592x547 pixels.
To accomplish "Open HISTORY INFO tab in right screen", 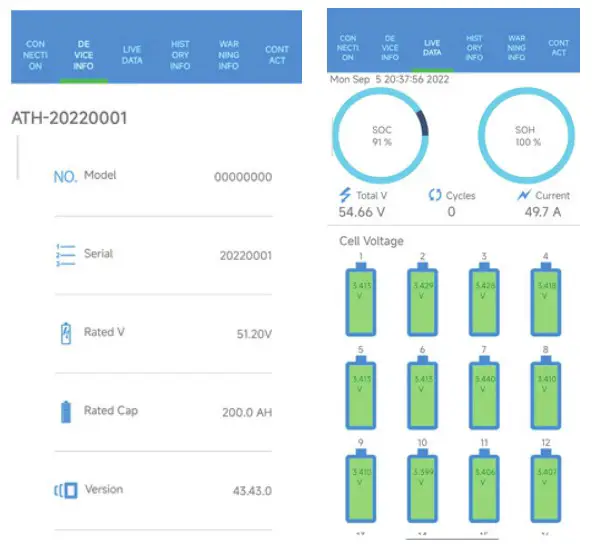I will (474, 48).
